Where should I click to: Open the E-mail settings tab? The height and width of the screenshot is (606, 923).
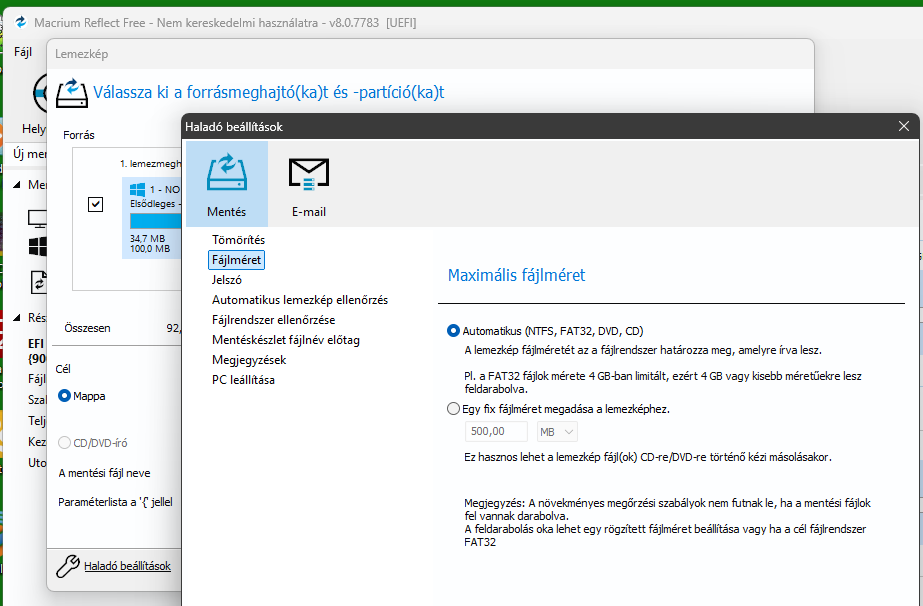(x=308, y=184)
